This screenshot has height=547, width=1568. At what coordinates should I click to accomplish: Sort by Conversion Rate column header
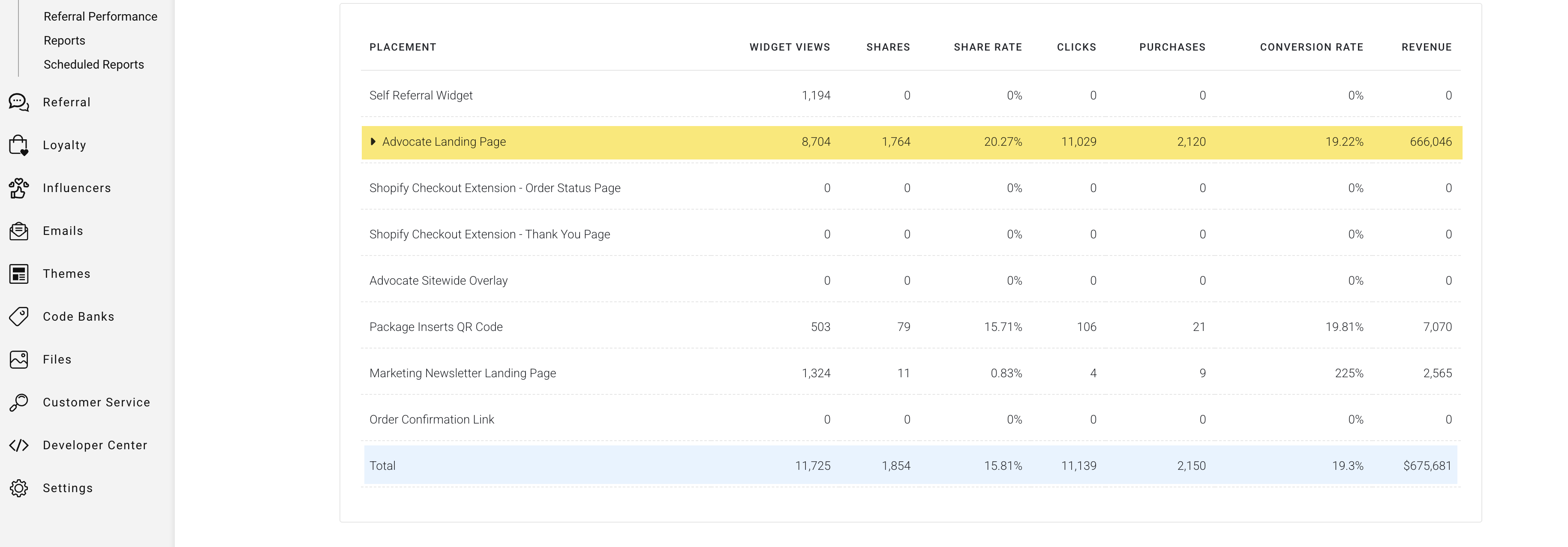(x=1311, y=48)
